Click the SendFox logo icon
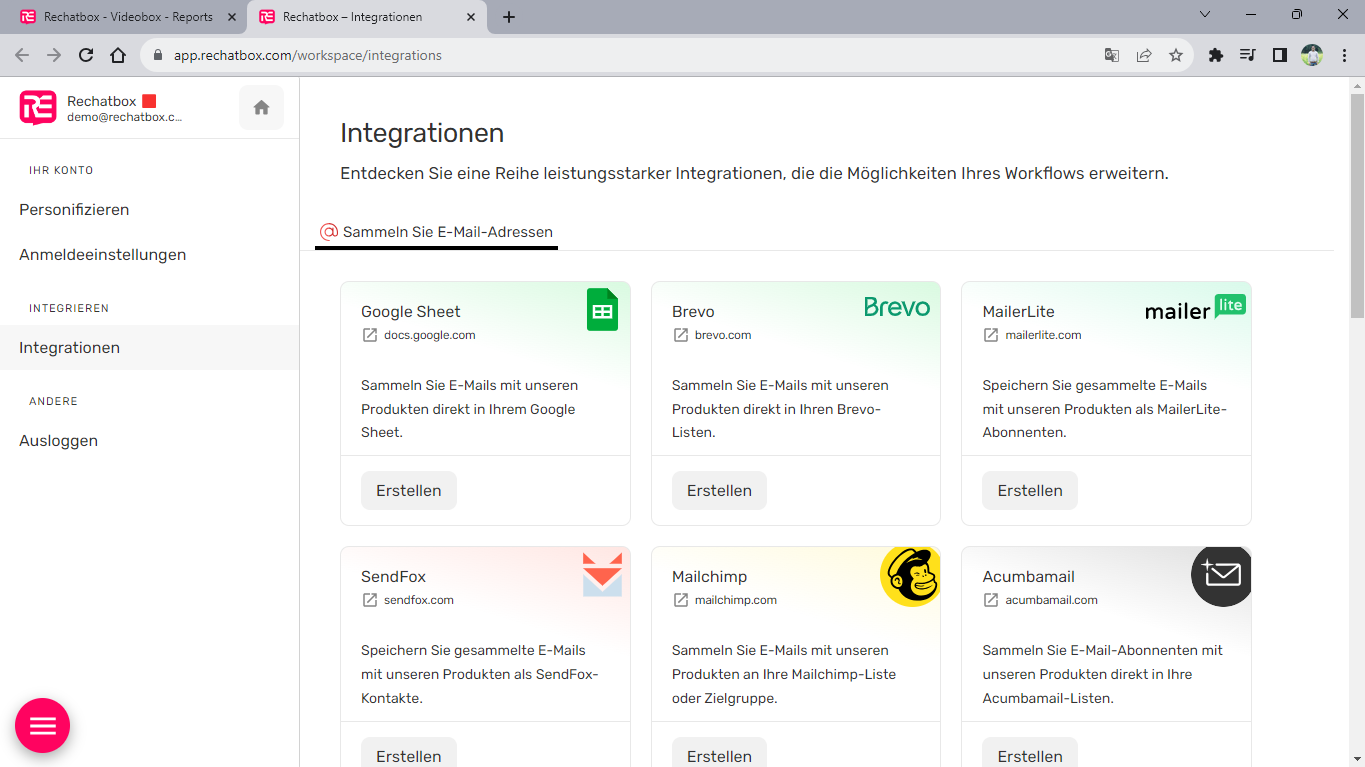 pyautogui.click(x=602, y=574)
